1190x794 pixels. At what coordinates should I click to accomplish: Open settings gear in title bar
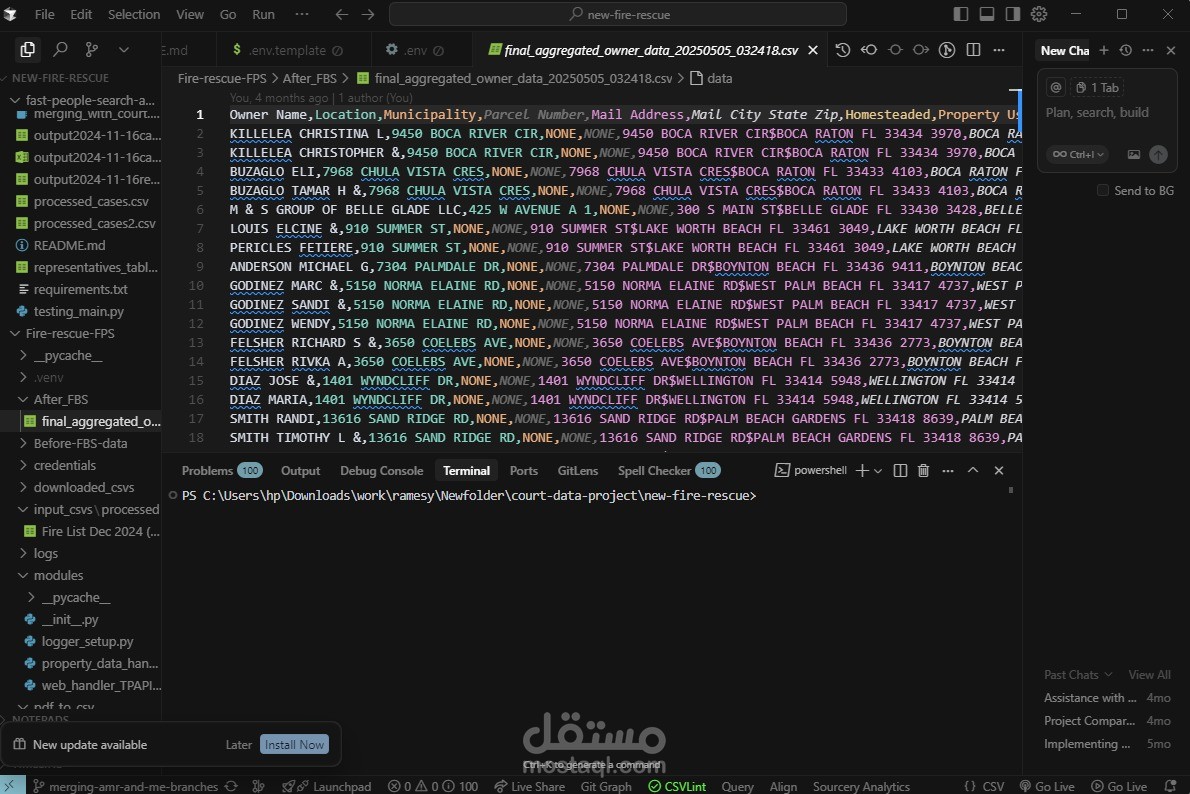[1039, 14]
